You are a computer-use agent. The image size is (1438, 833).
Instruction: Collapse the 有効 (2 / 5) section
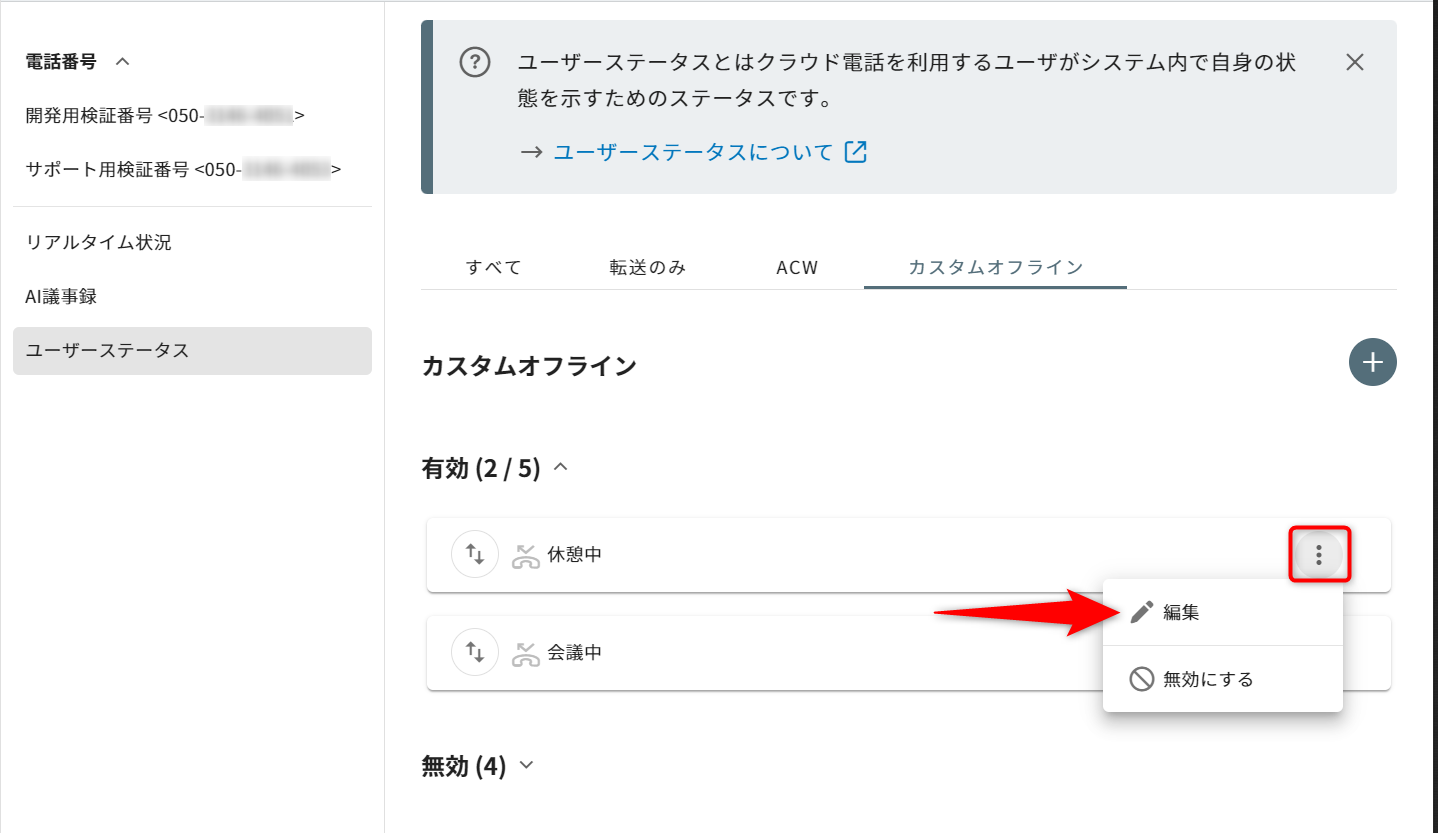561,467
